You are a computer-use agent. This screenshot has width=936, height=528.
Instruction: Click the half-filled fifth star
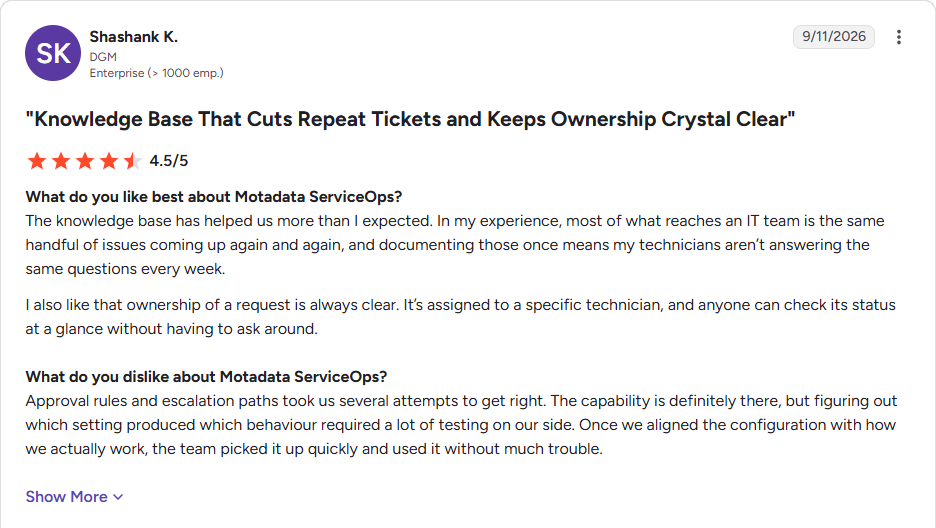point(132,161)
